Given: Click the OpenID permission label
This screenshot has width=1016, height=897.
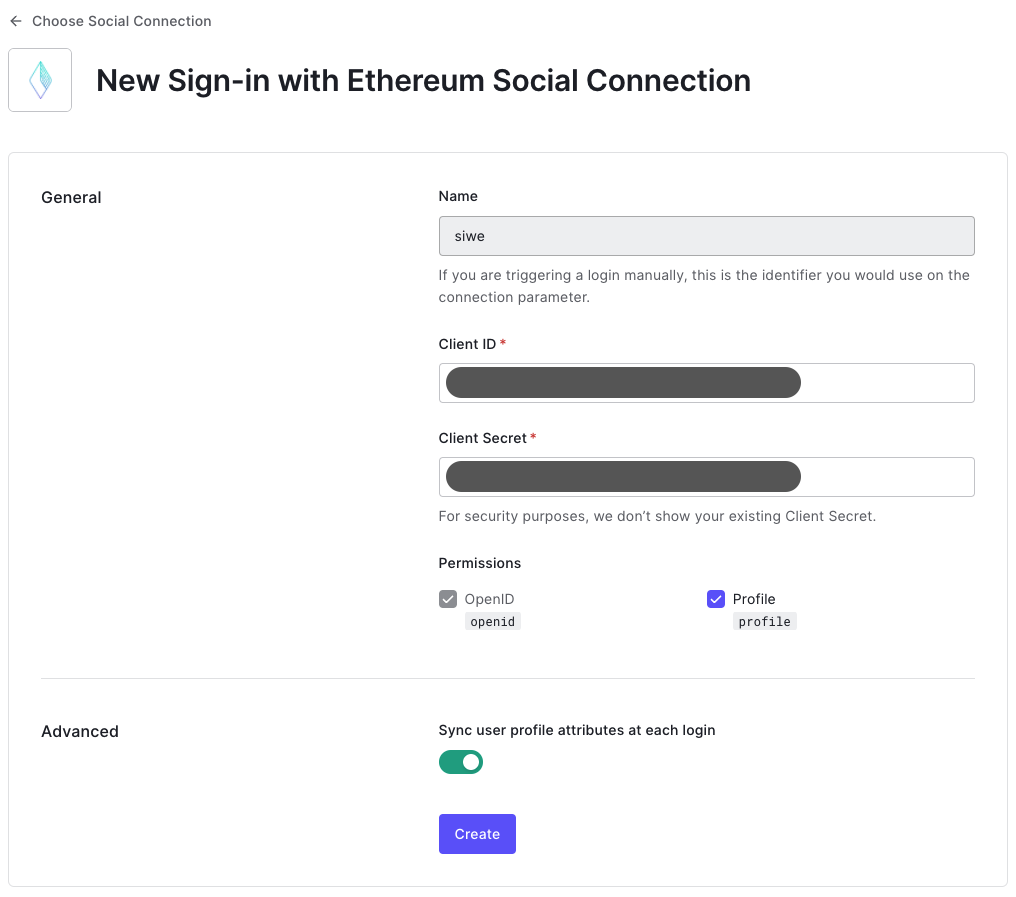Looking at the screenshot, I should 489,599.
